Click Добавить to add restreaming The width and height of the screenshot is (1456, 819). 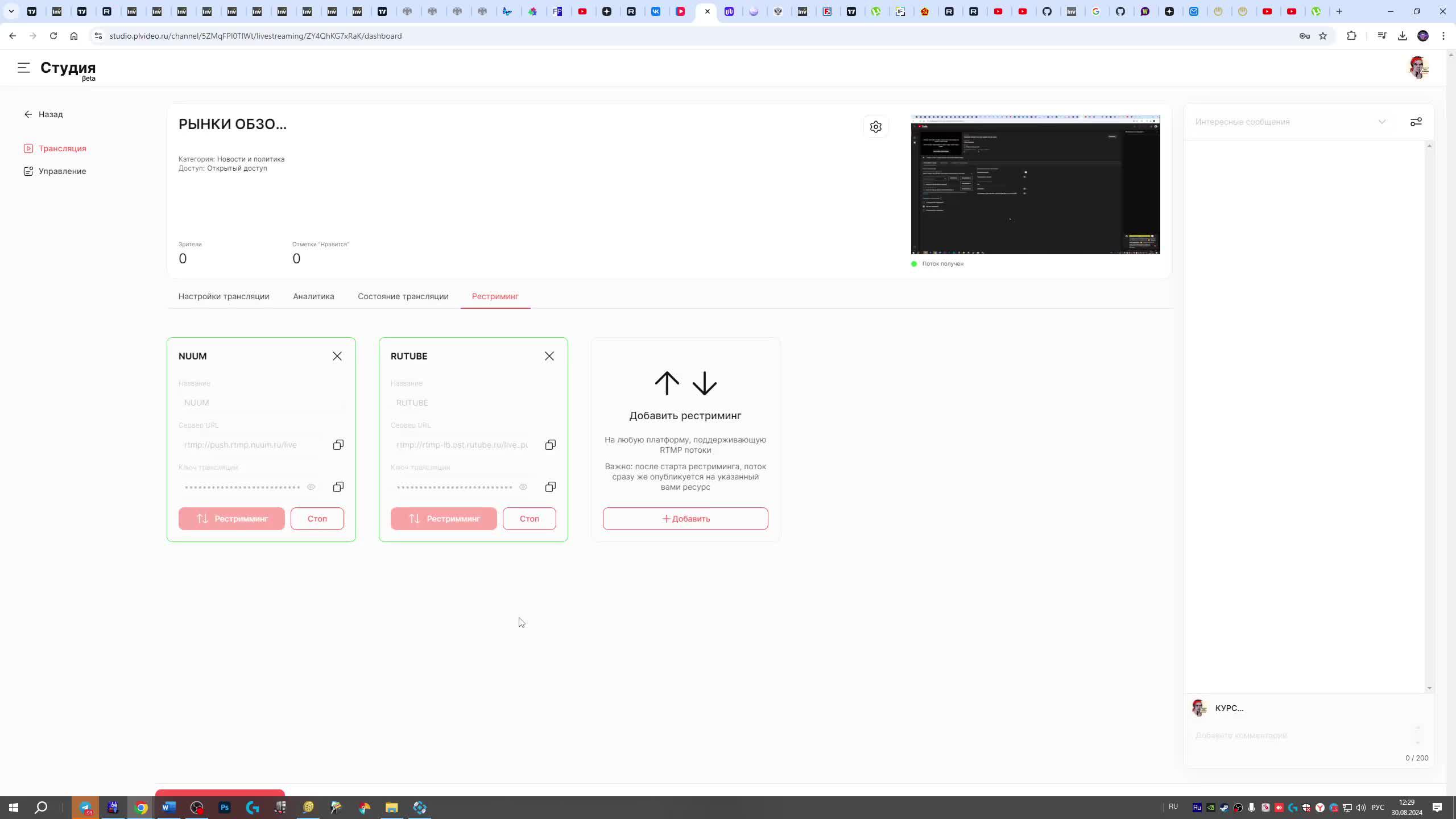pos(685,519)
